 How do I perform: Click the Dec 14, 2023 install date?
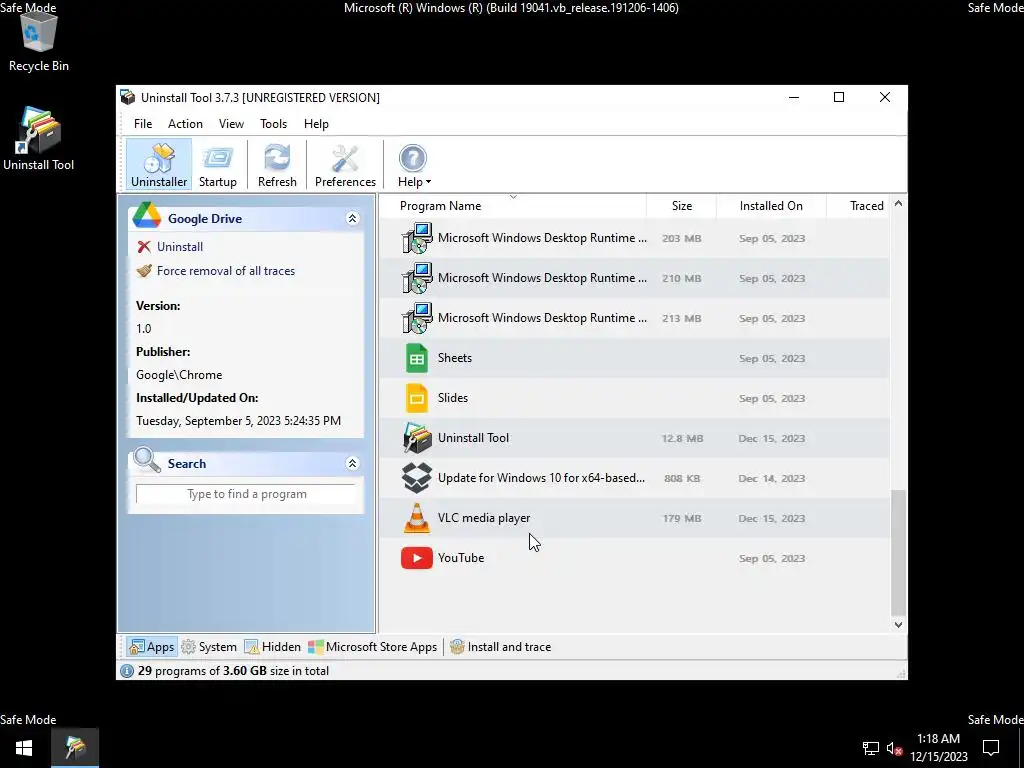771,478
